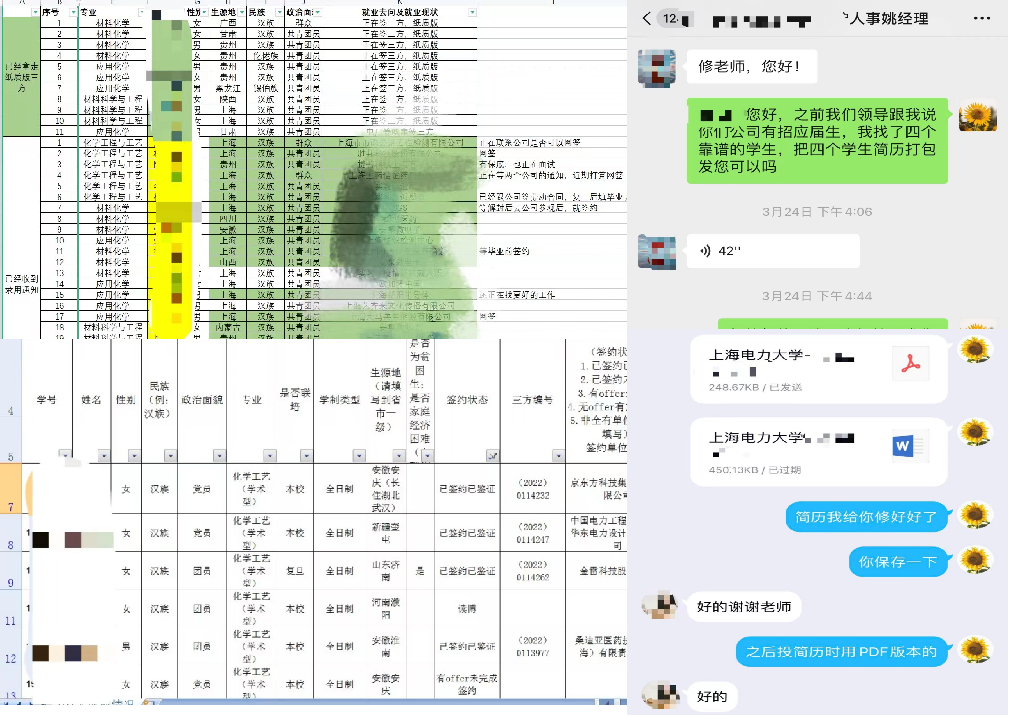Screen dimensions: 1009x716
Task: Play the 42-second voice message
Action: point(773,251)
